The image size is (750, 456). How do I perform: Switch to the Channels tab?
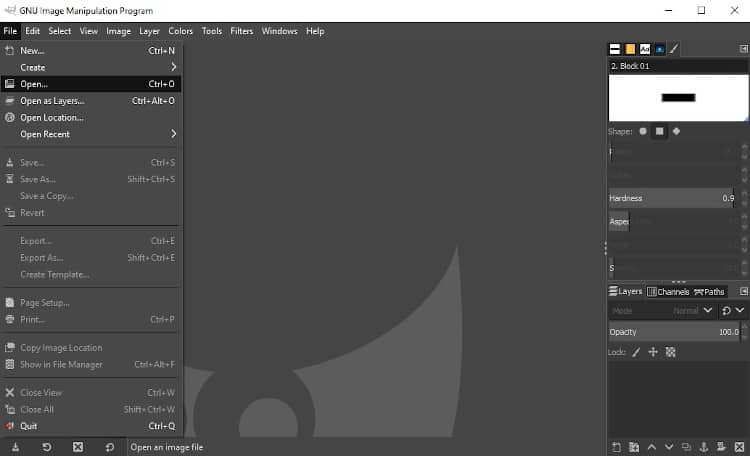(x=668, y=291)
